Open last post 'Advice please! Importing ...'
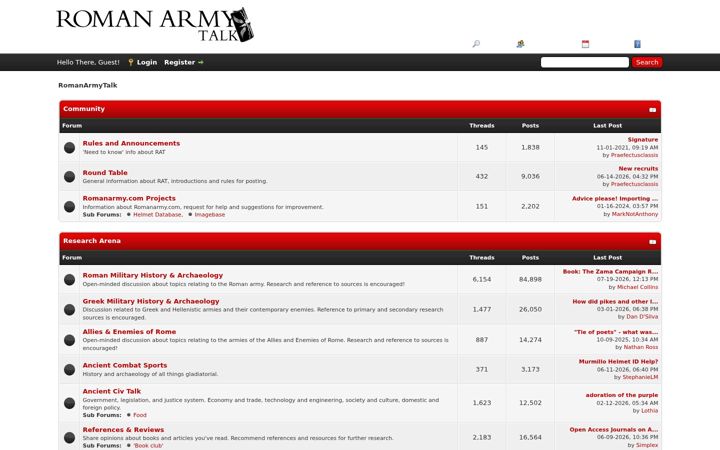This screenshot has width=720, height=450. tap(615, 198)
